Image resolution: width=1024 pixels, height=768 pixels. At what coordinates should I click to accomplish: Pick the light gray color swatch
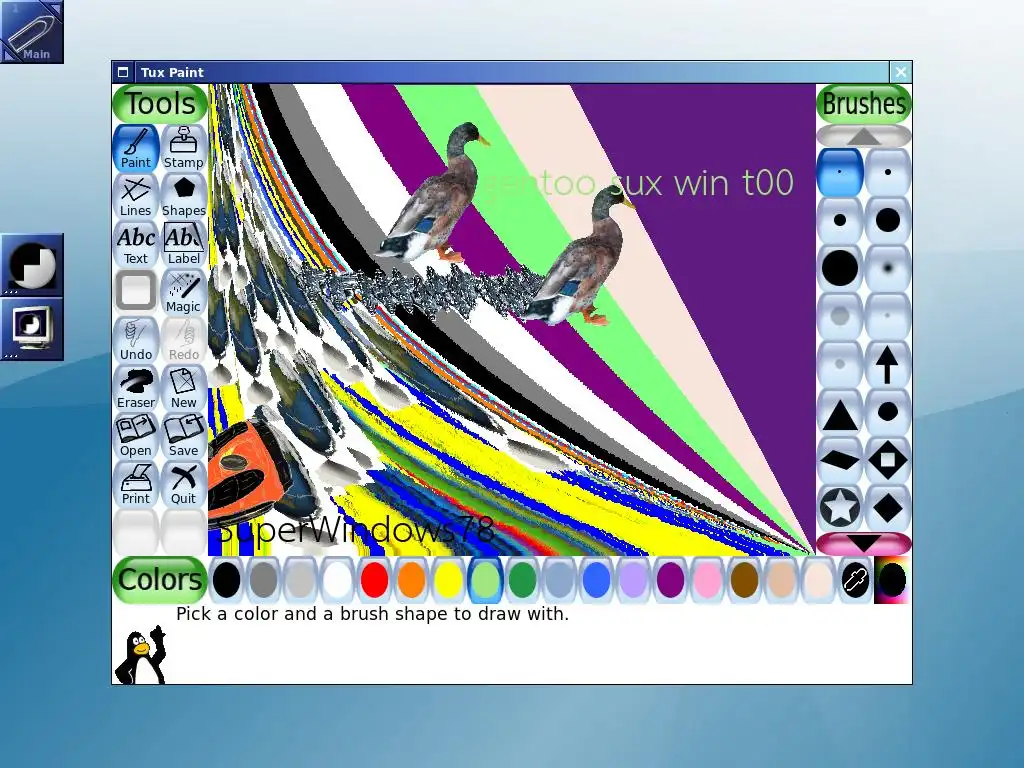pyautogui.click(x=300, y=579)
